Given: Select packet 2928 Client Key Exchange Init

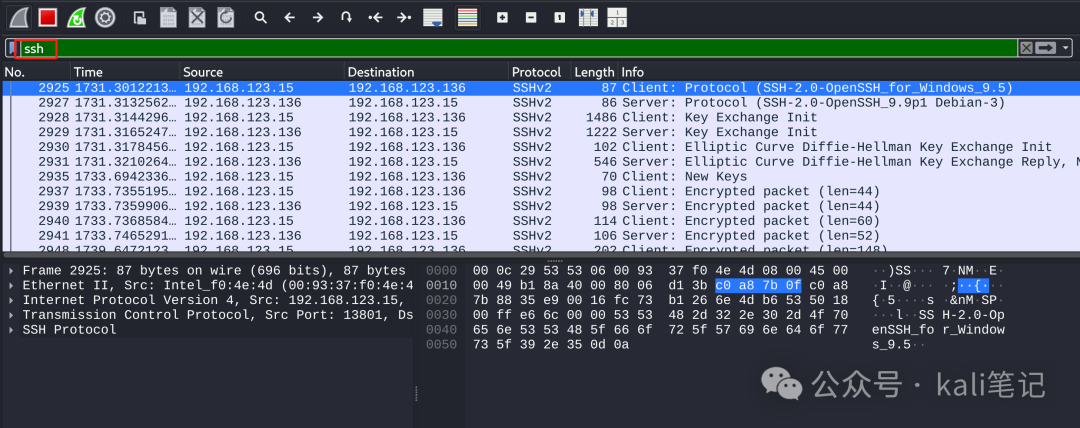Looking at the screenshot, I should 540,117.
